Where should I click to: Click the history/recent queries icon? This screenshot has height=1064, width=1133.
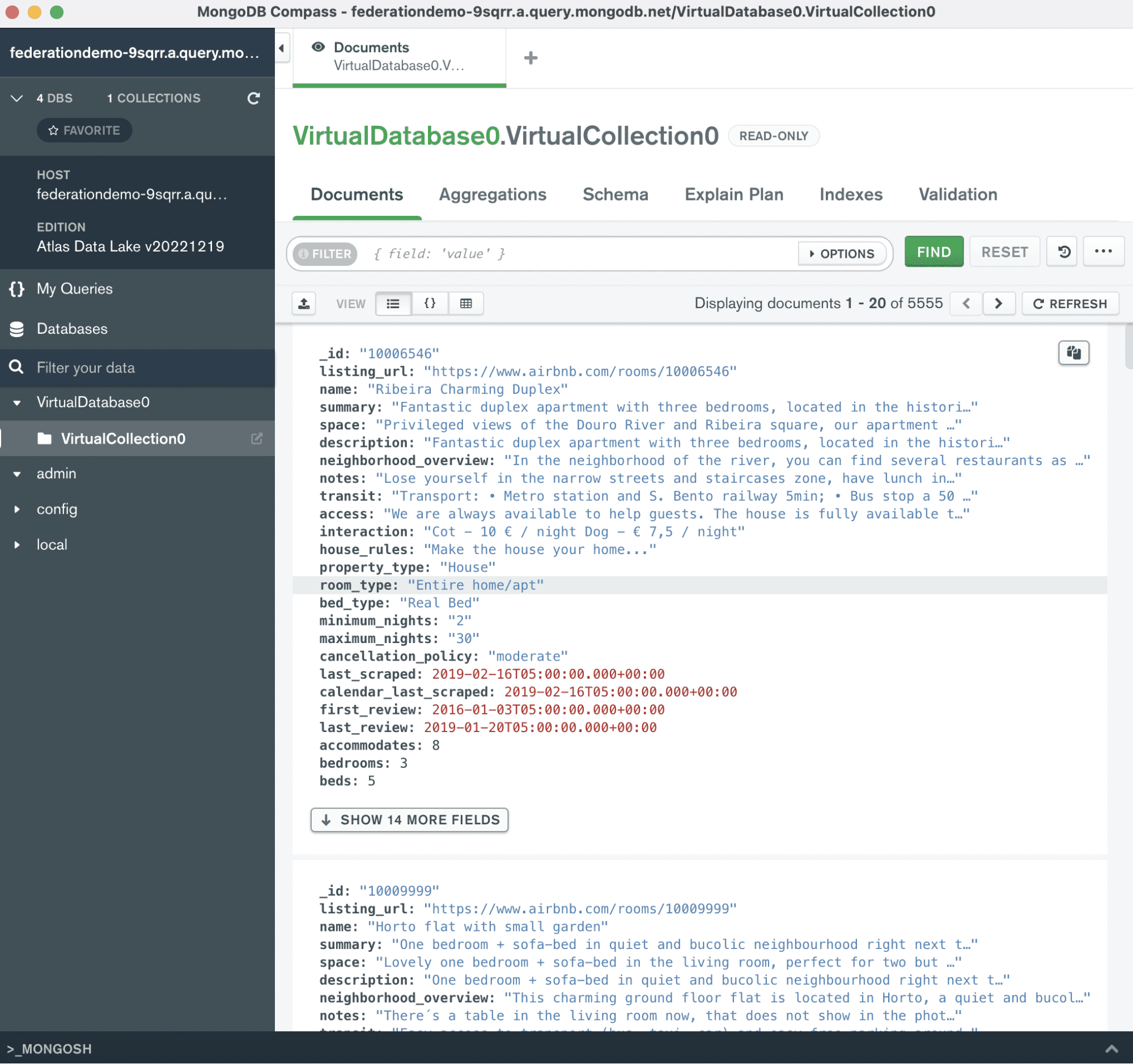coord(1063,252)
